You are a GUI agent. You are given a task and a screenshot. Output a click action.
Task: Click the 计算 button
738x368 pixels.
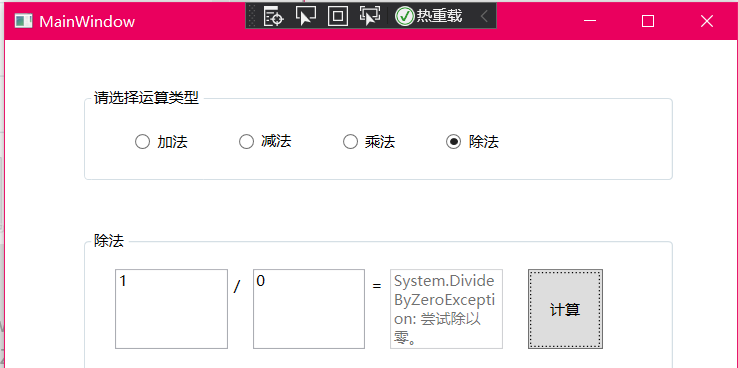point(565,309)
